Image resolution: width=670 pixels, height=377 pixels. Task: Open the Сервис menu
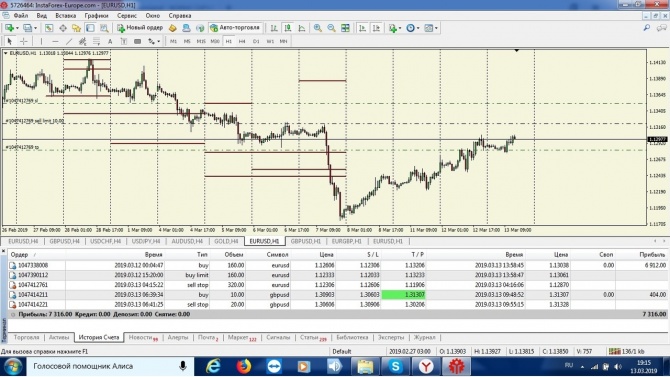point(127,15)
